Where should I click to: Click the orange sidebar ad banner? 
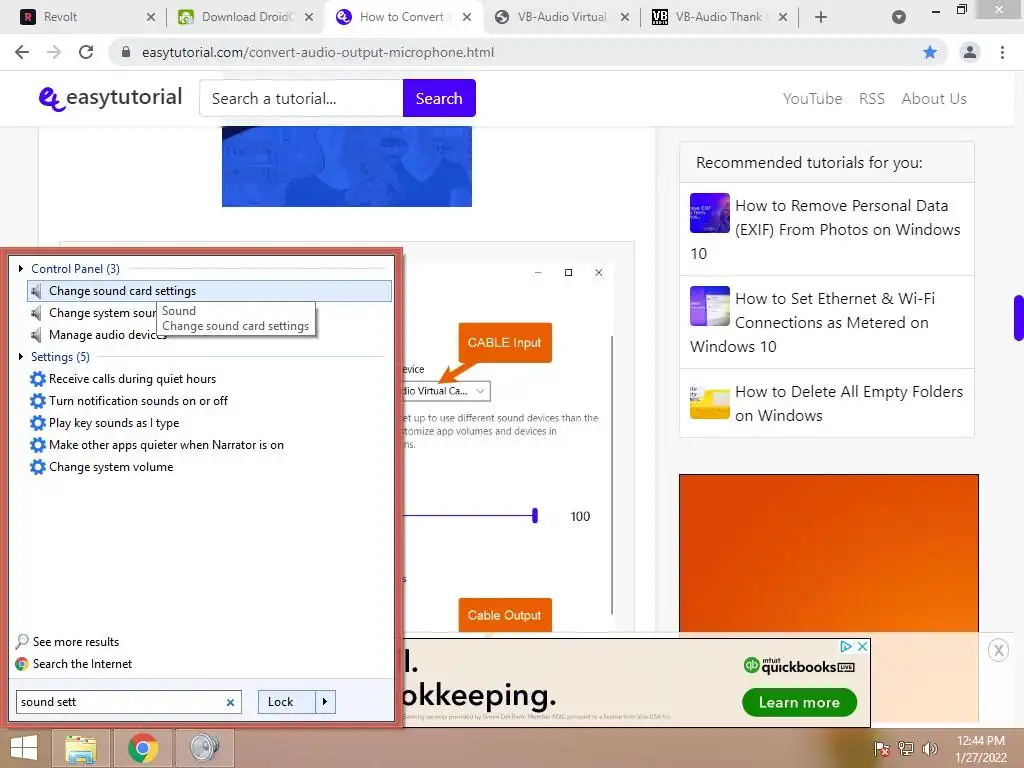pyautogui.click(x=829, y=552)
